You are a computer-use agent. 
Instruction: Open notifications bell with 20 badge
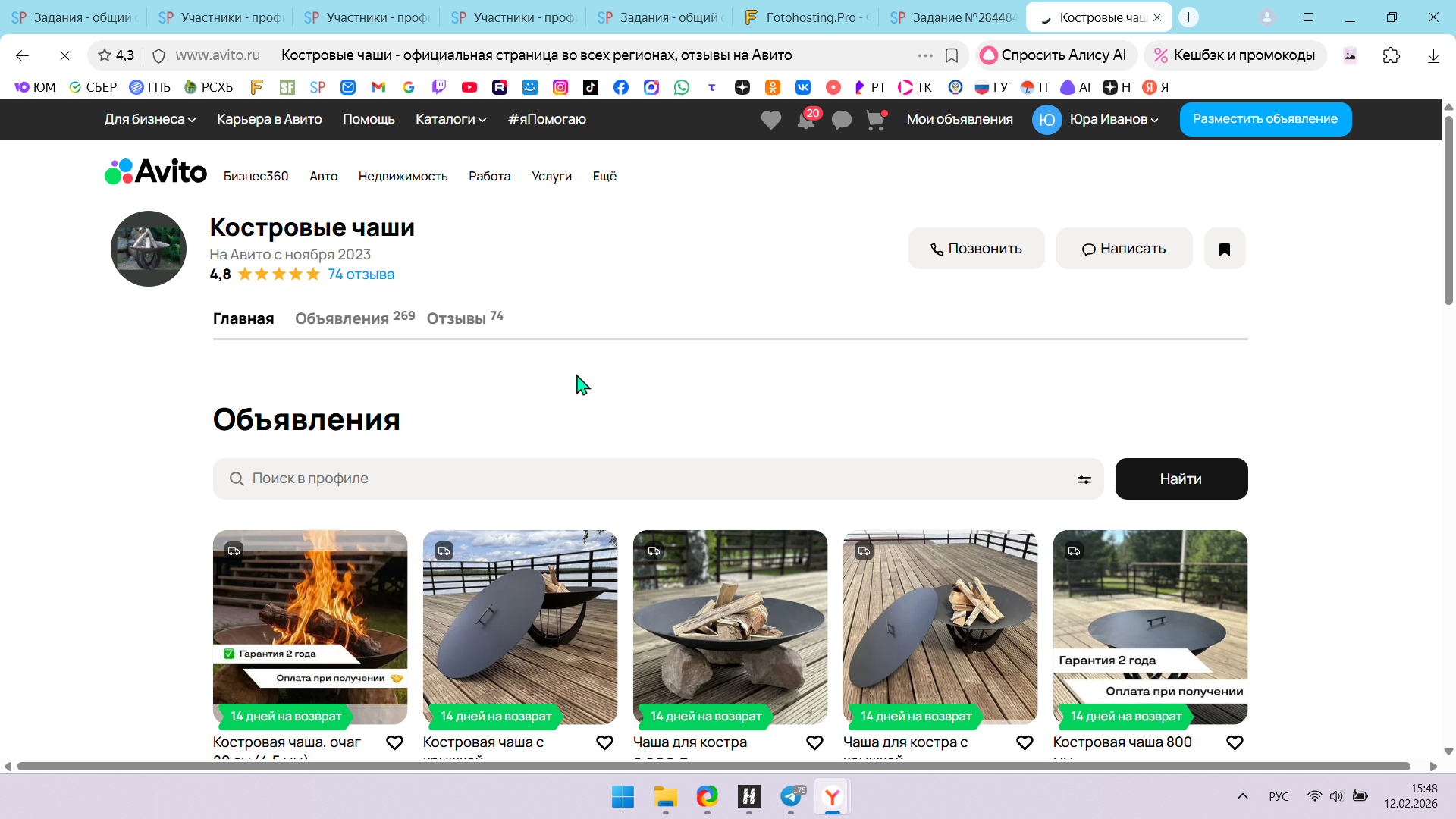pos(806,120)
